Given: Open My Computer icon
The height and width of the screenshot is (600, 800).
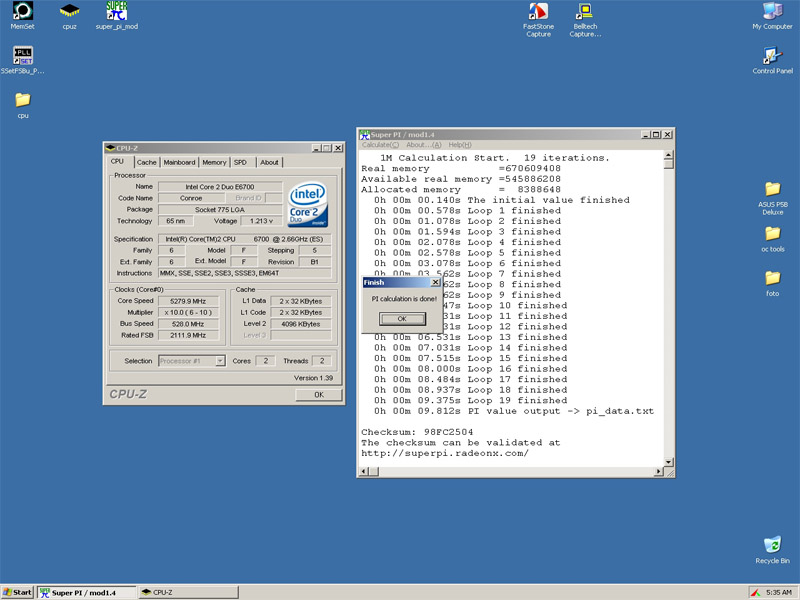Looking at the screenshot, I should 771,12.
